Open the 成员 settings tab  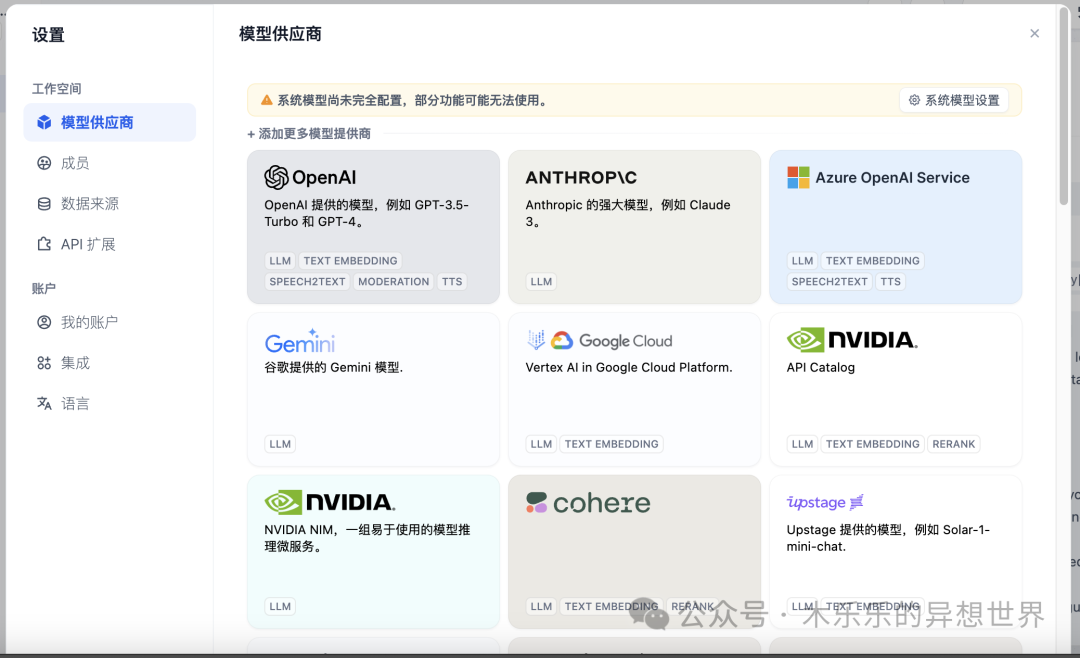point(75,163)
